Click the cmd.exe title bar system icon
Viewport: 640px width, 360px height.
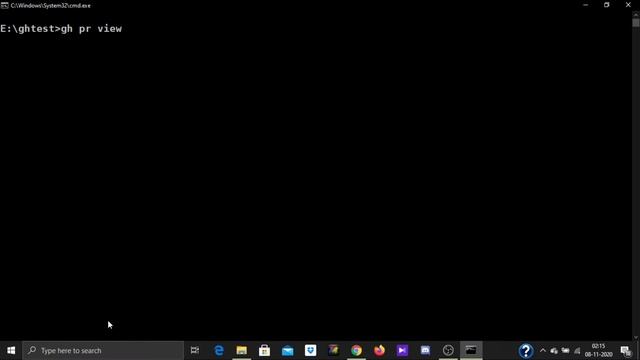pyautogui.click(x=4, y=5)
